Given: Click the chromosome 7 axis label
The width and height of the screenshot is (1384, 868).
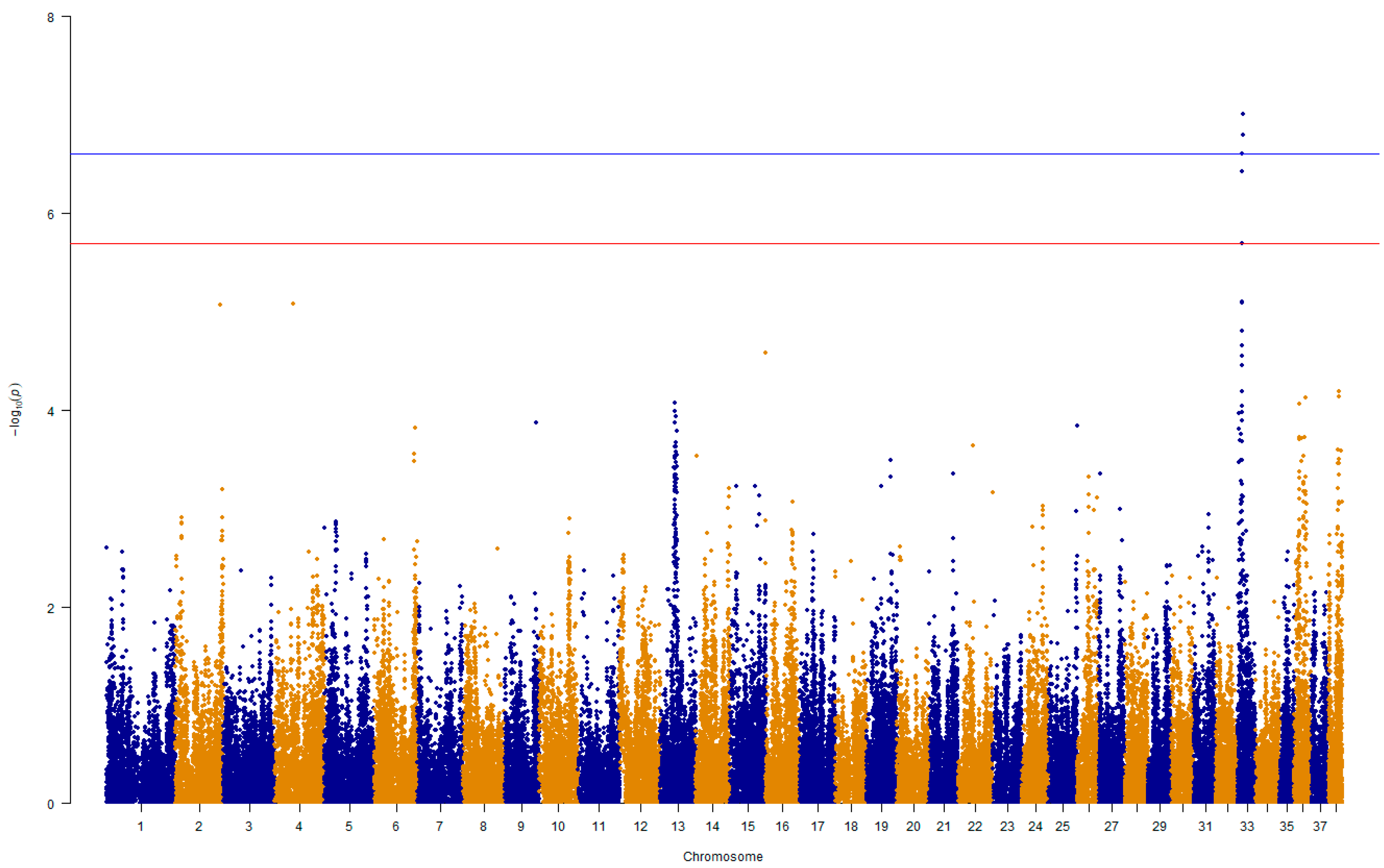Looking at the screenshot, I should 439,826.
